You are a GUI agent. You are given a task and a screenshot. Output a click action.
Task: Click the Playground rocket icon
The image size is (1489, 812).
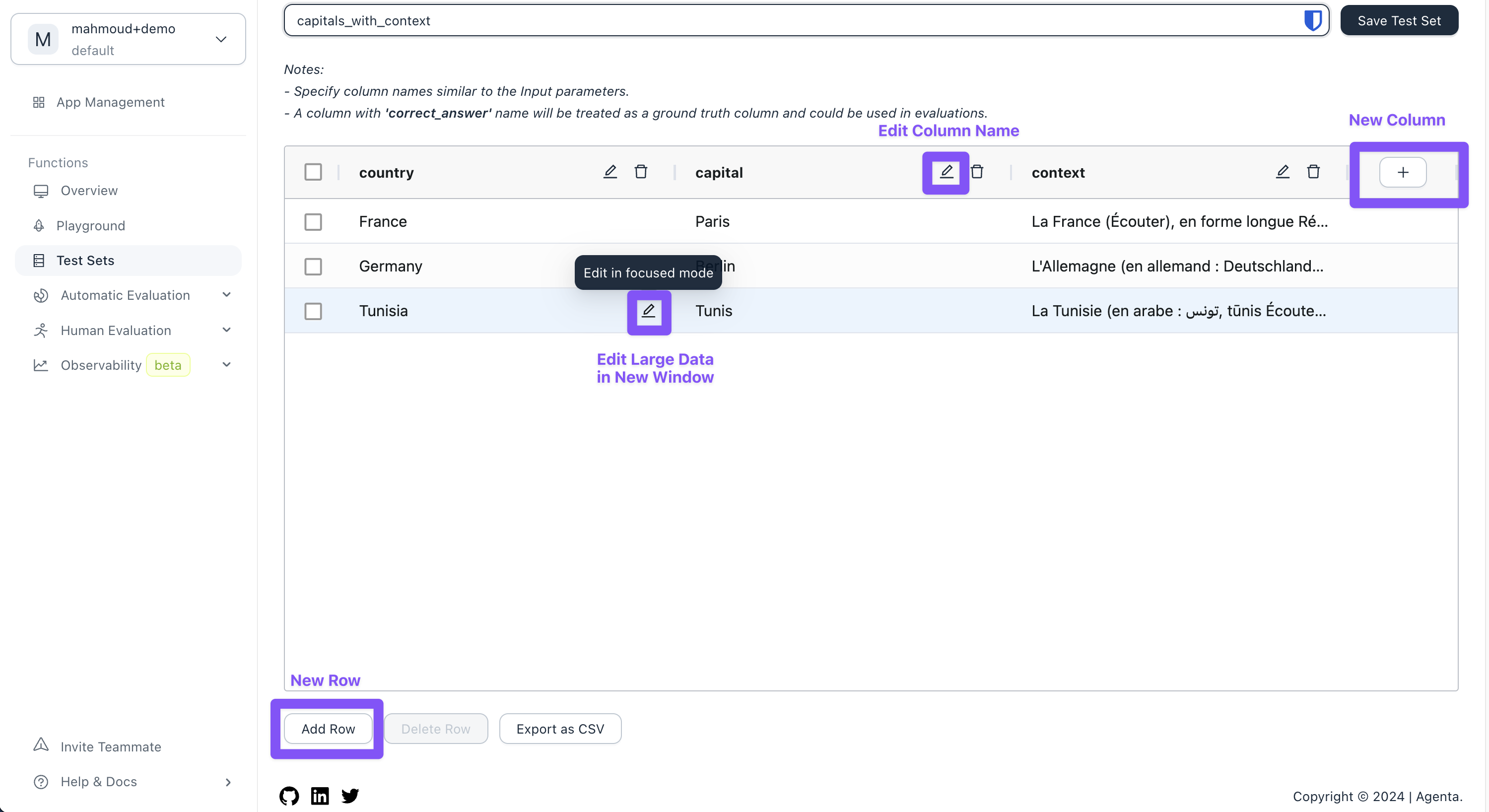click(39, 225)
